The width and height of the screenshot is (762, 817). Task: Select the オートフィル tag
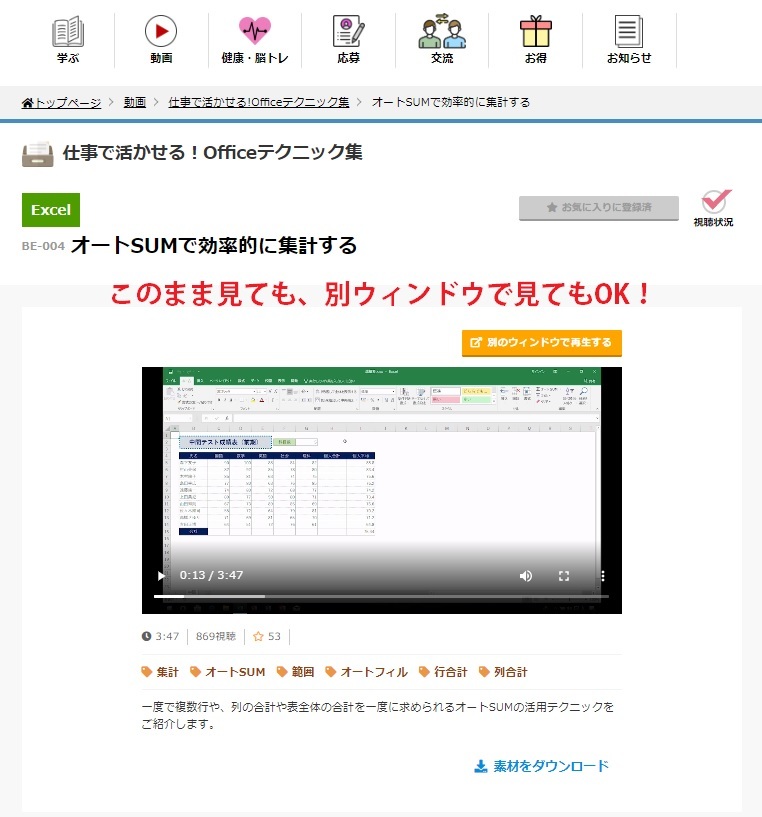click(x=367, y=672)
